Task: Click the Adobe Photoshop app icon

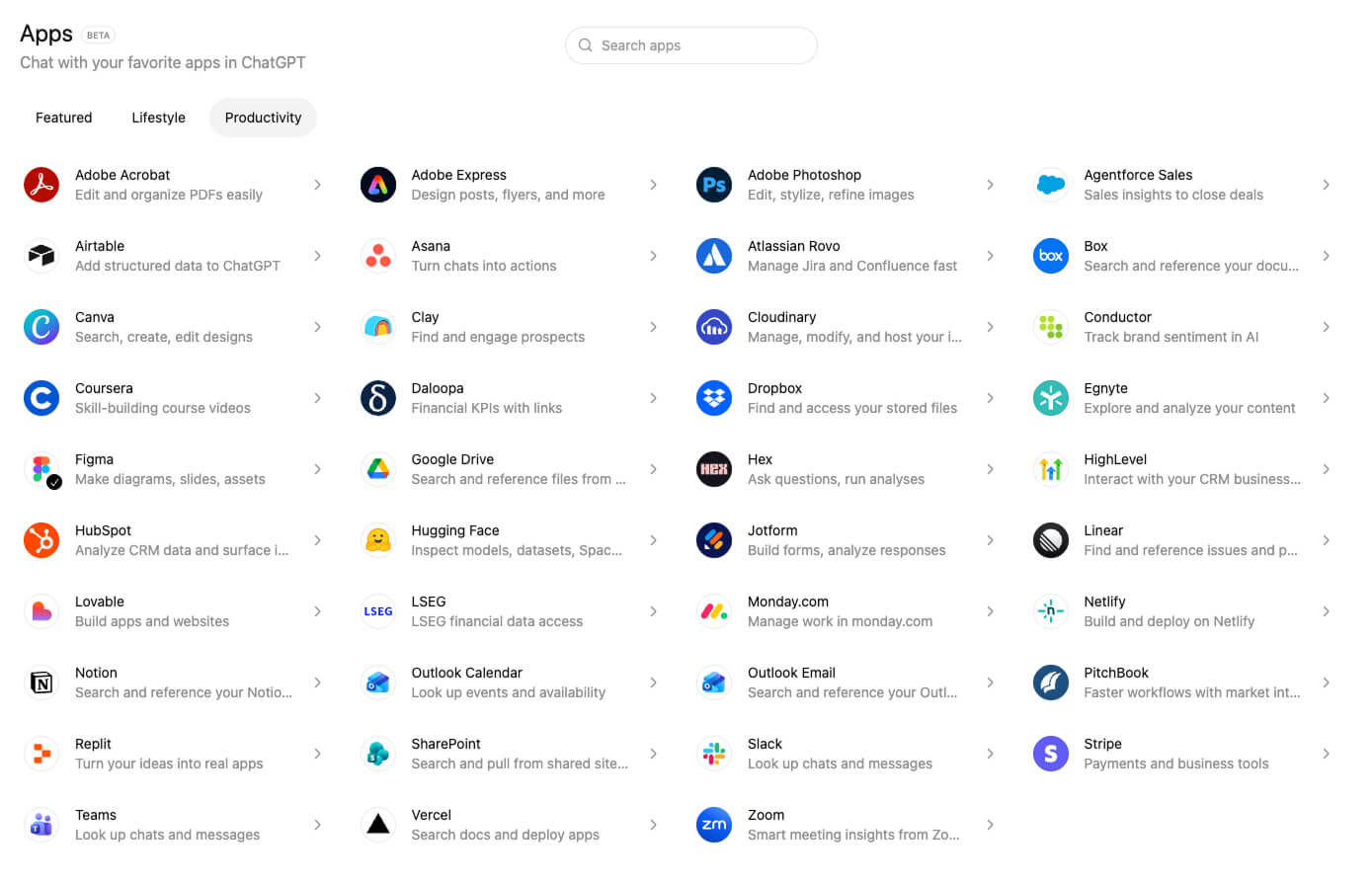Action: pos(713,185)
